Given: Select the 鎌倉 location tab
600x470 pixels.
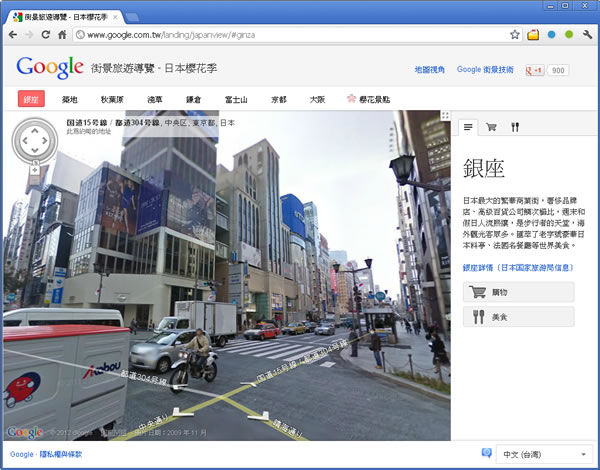Looking at the screenshot, I should [194, 100].
